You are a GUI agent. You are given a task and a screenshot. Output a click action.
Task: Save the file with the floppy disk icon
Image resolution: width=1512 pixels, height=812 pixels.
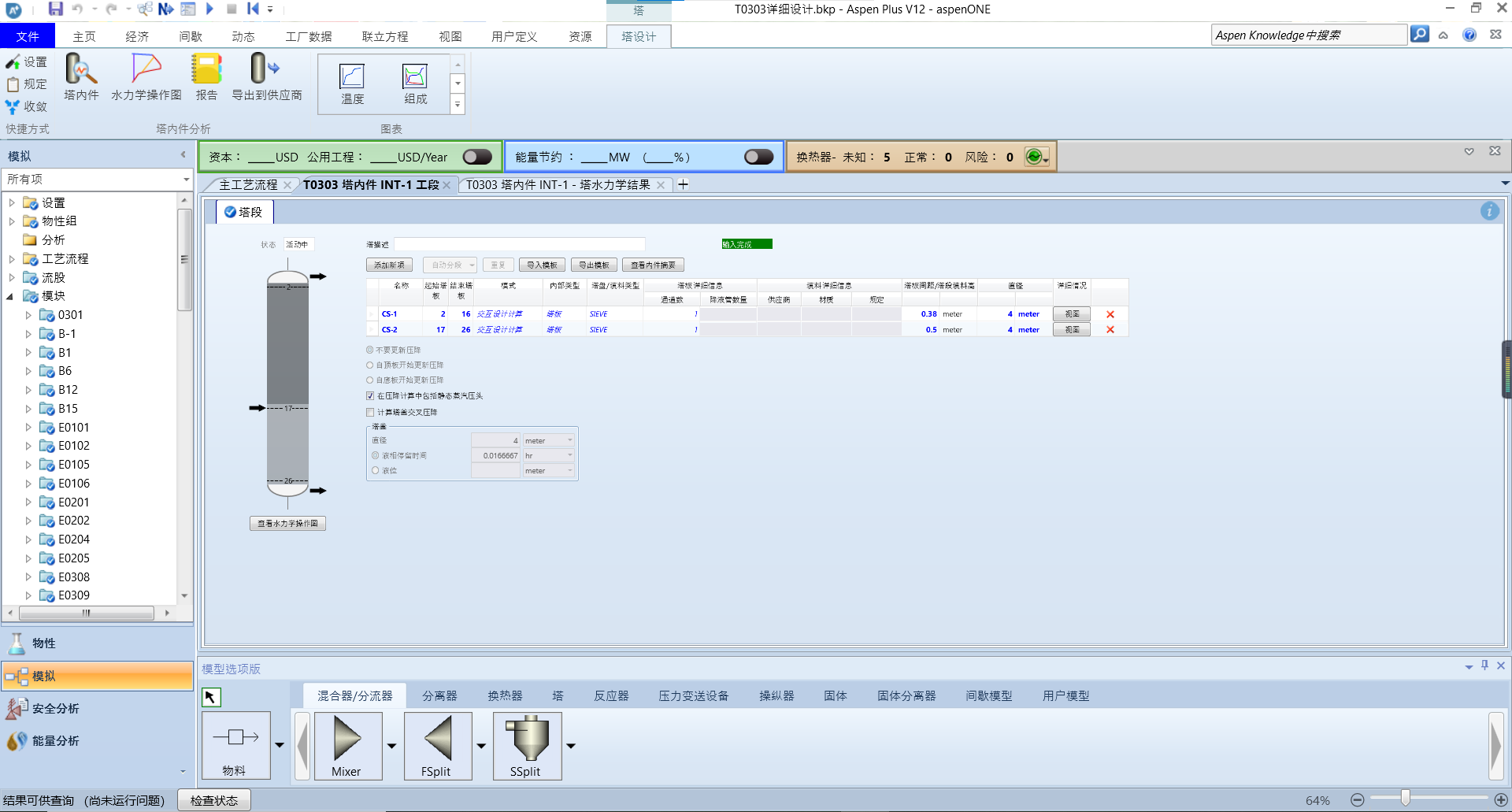click(x=55, y=9)
